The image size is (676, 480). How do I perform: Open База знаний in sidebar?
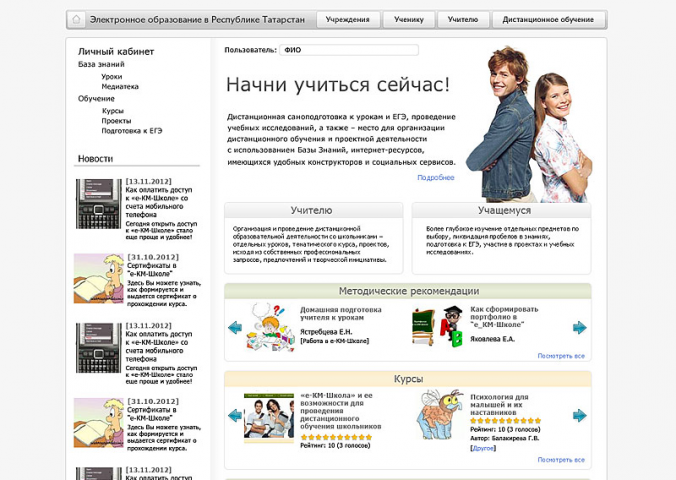click(101, 64)
